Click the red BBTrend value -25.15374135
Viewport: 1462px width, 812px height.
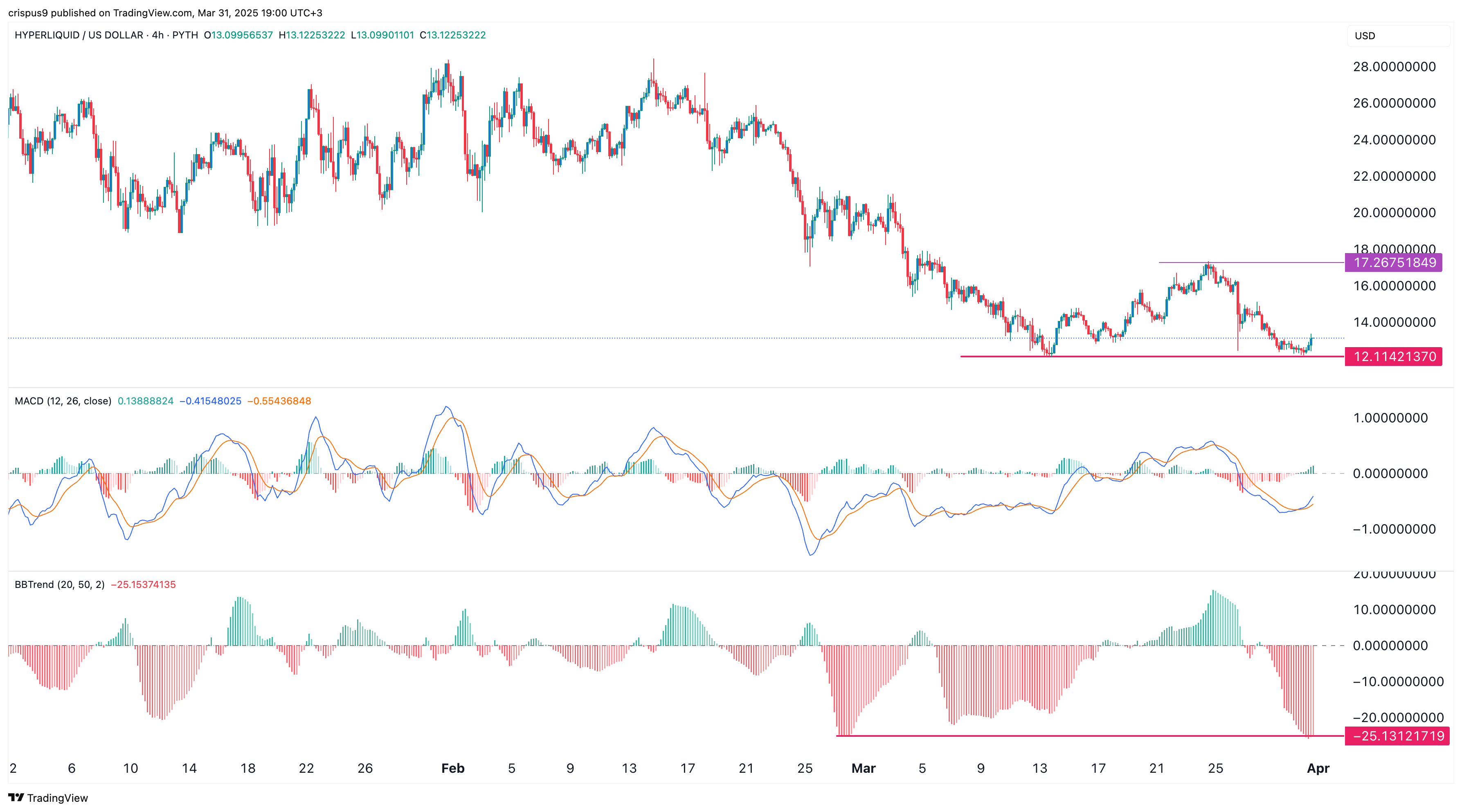tap(143, 584)
